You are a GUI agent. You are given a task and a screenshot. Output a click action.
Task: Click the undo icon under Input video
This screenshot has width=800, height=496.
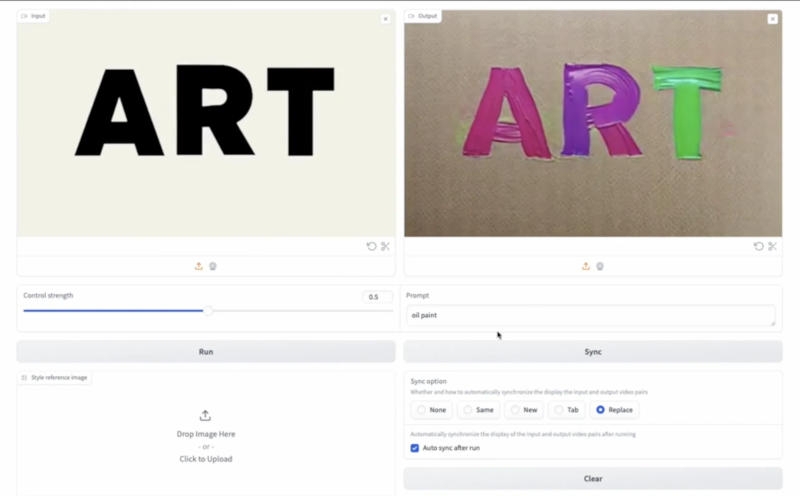(372, 246)
